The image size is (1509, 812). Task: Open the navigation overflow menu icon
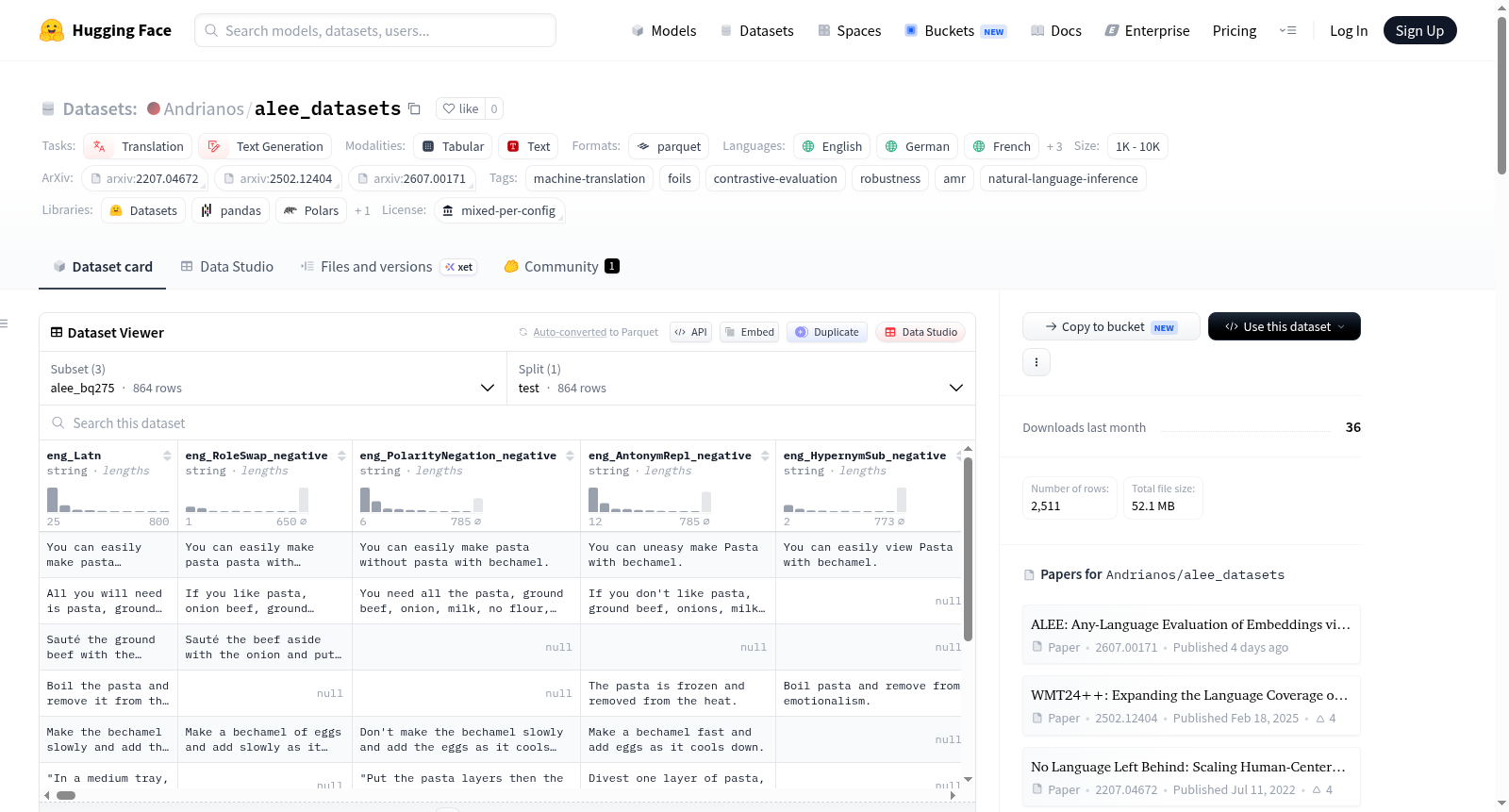pos(1287,30)
